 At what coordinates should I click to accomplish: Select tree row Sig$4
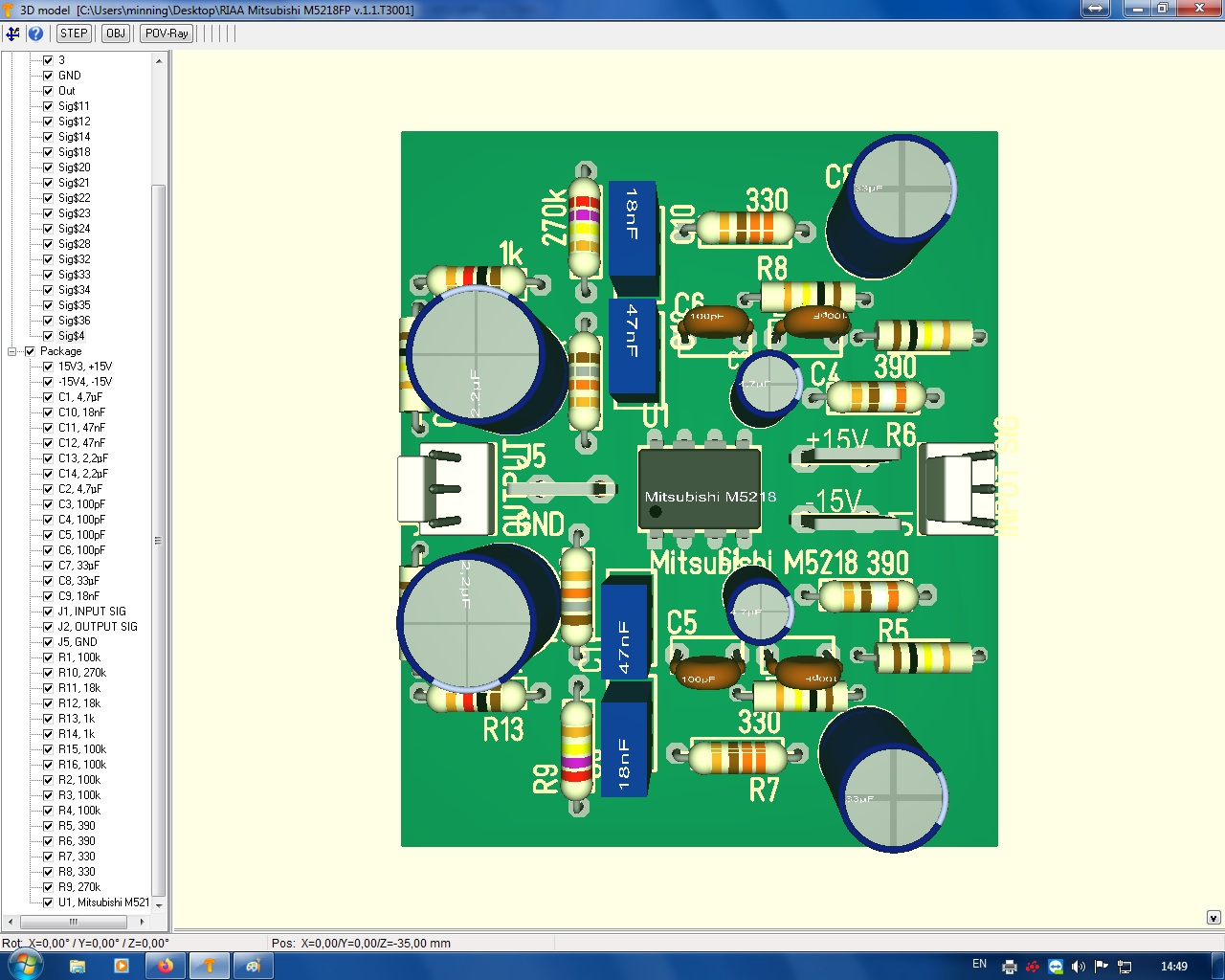[72, 336]
